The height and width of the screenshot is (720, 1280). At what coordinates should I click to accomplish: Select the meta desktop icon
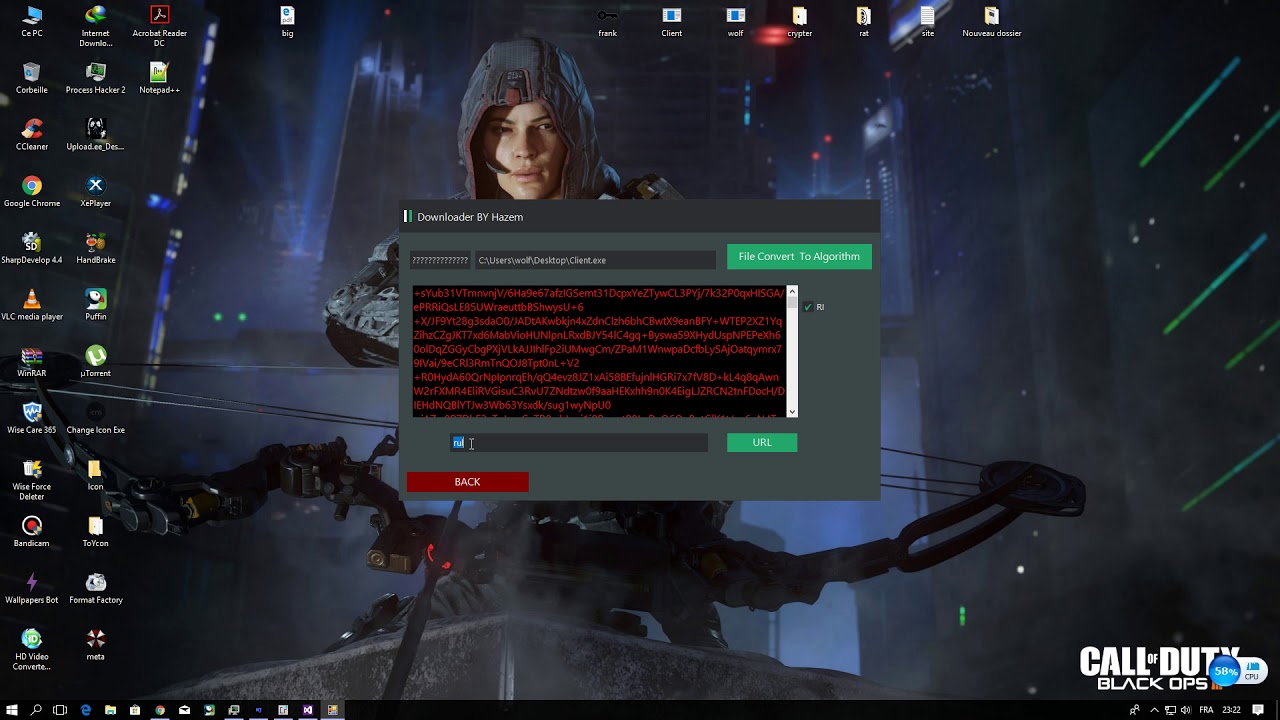click(96, 645)
